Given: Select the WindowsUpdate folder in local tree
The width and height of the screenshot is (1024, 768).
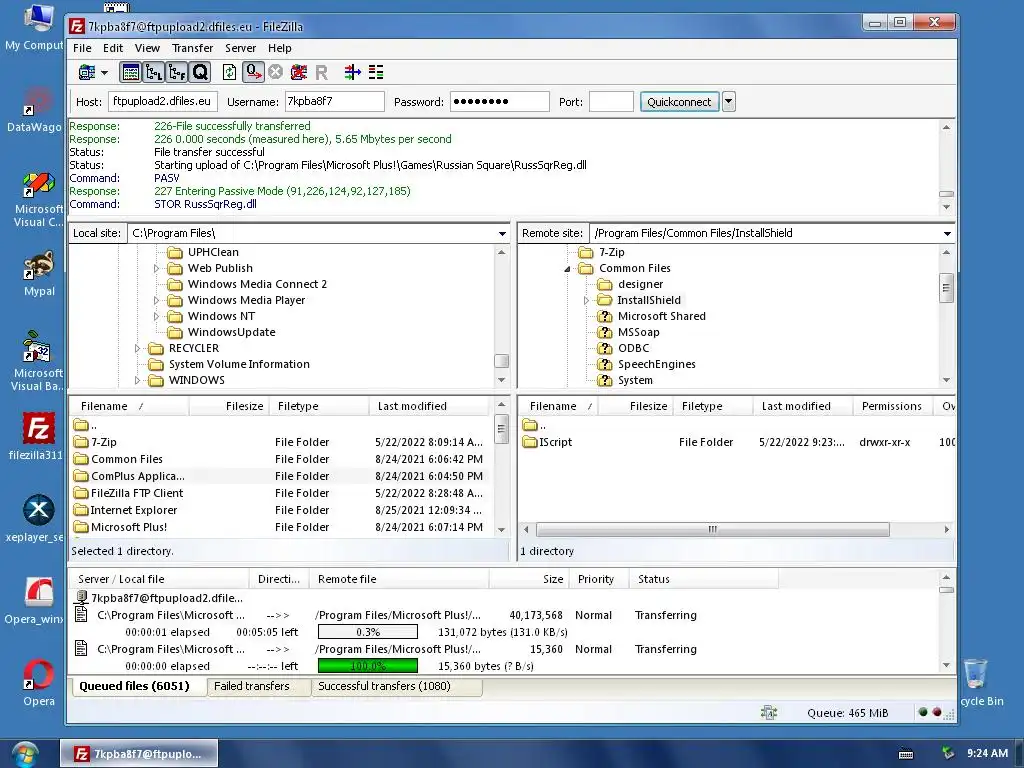Looking at the screenshot, I should pyautogui.click(x=231, y=332).
